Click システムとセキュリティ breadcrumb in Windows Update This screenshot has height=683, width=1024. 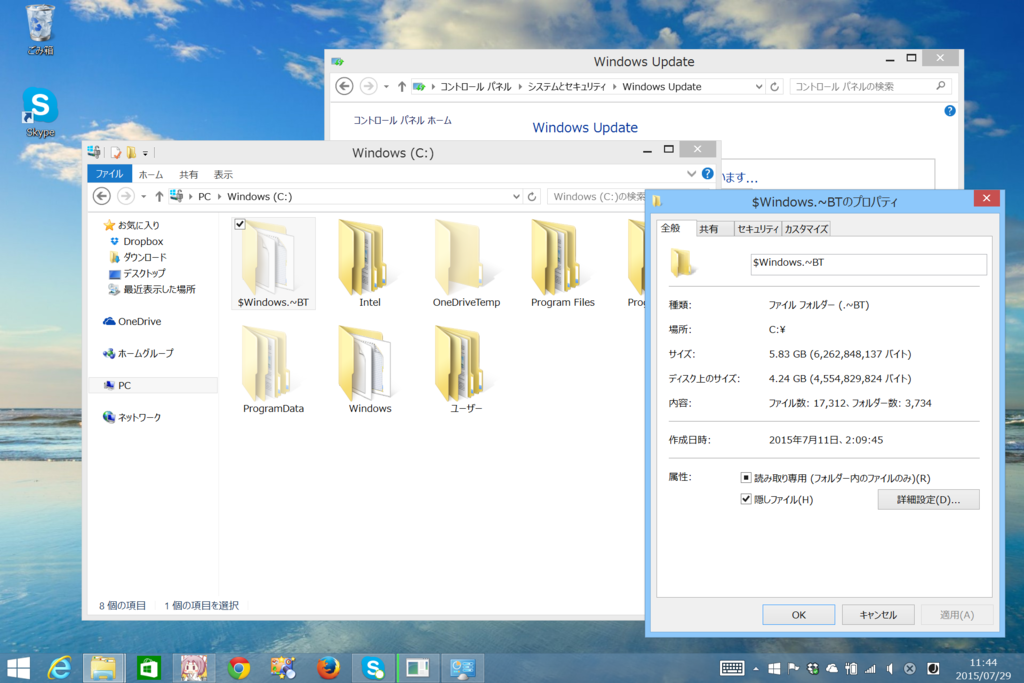566,86
